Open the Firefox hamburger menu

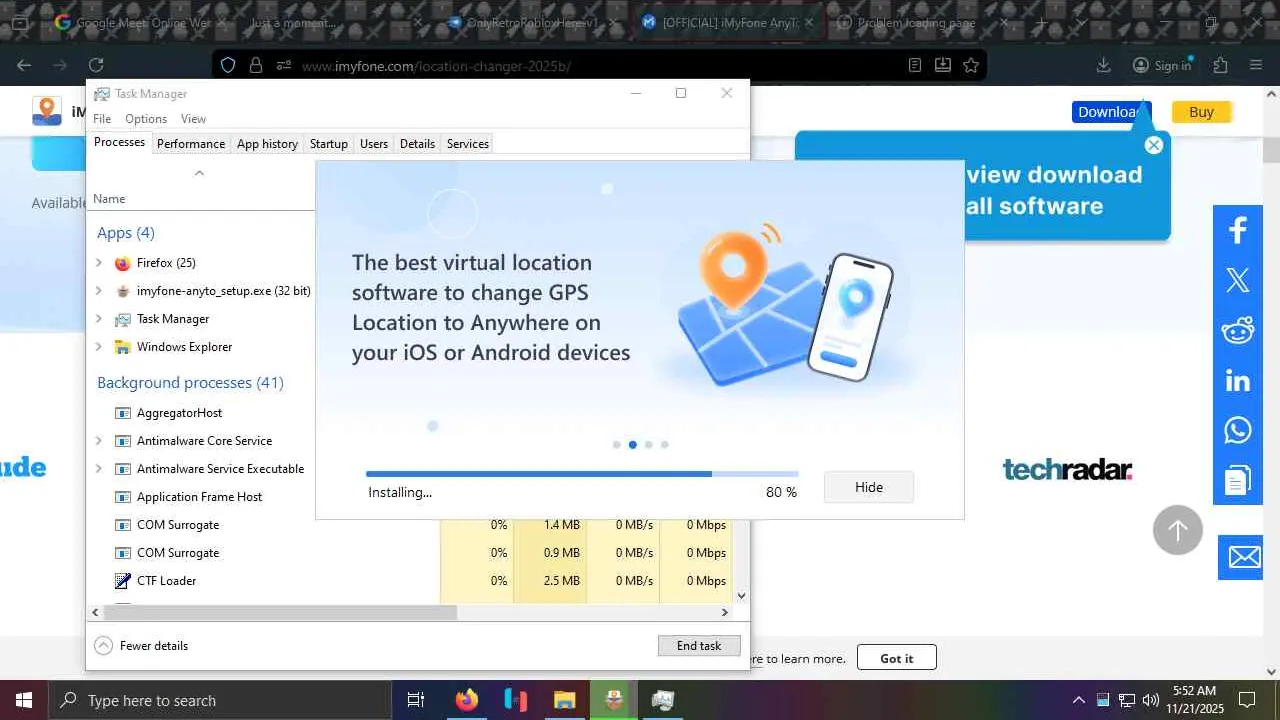pos(1256,65)
